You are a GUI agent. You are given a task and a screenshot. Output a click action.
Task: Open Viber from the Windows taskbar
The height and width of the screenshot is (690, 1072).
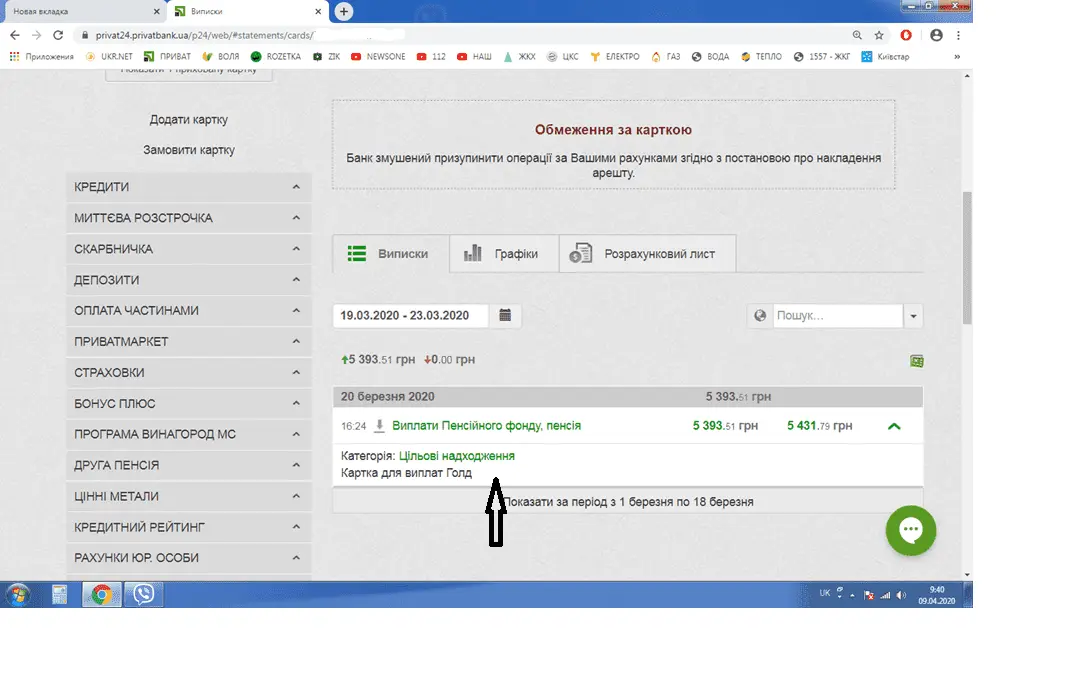coord(144,594)
